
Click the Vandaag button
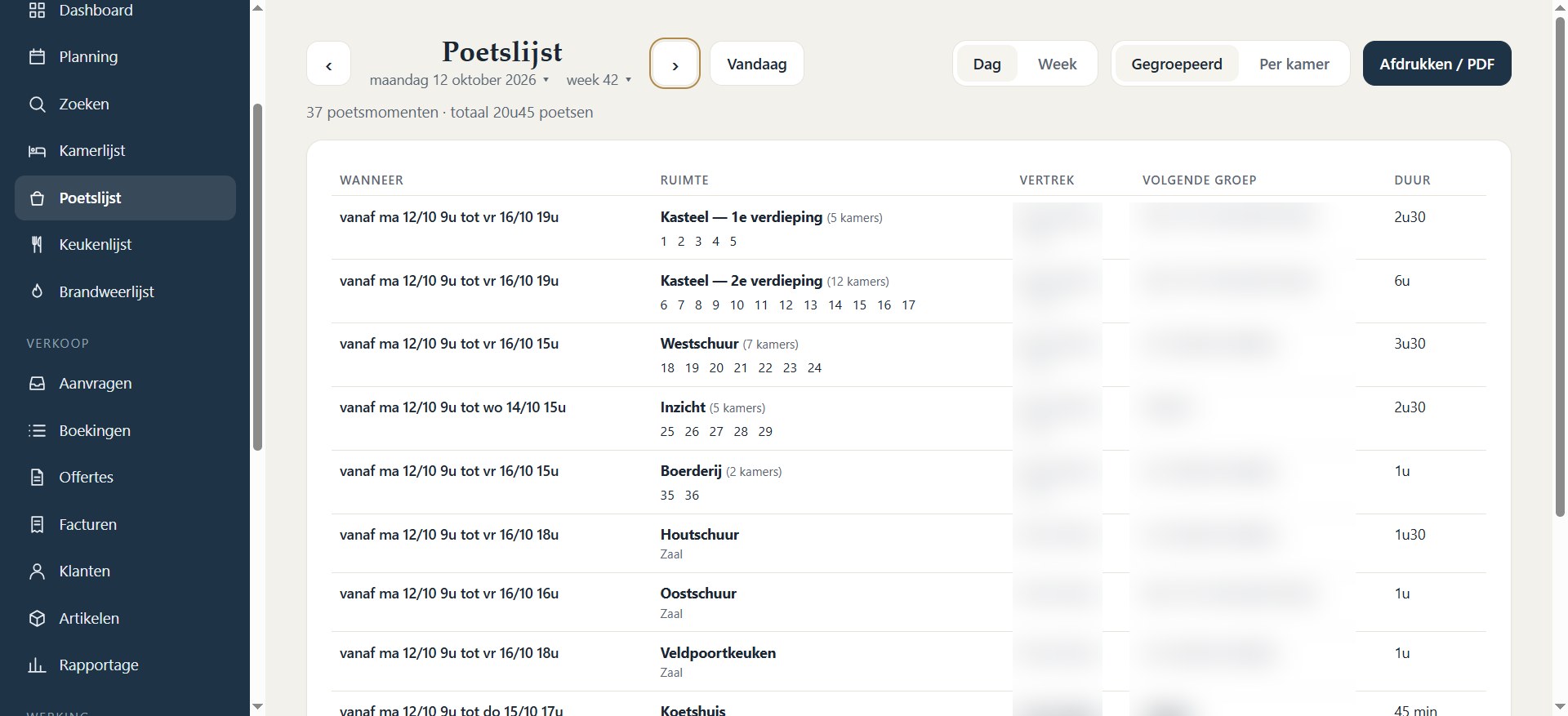pyautogui.click(x=757, y=64)
